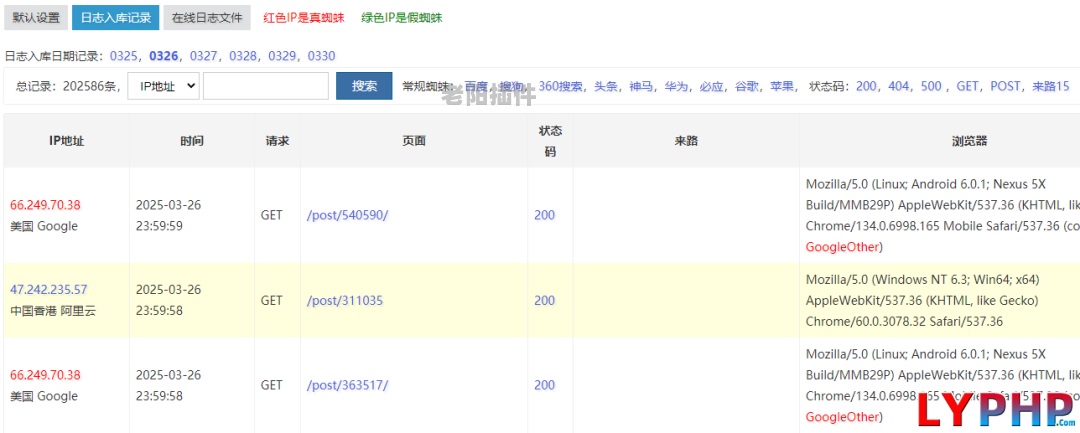Filter by 百度 spider link

tap(475, 86)
